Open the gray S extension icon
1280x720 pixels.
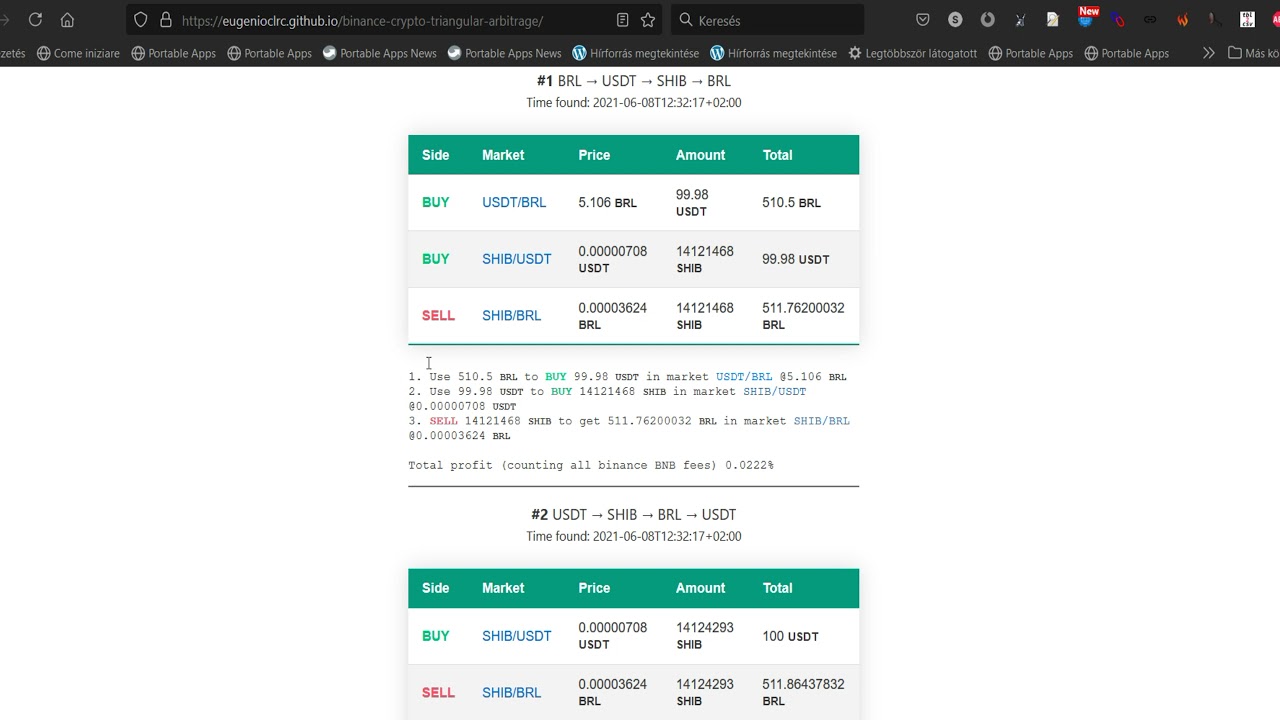click(955, 19)
